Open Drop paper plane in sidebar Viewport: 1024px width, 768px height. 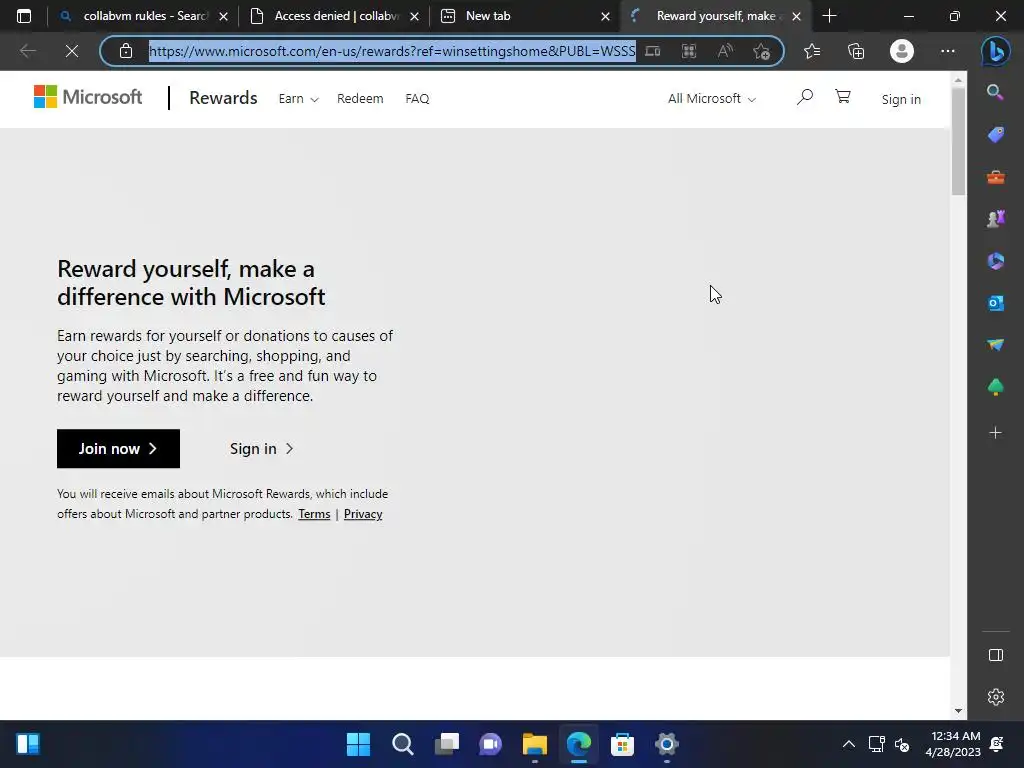pos(995,345)
